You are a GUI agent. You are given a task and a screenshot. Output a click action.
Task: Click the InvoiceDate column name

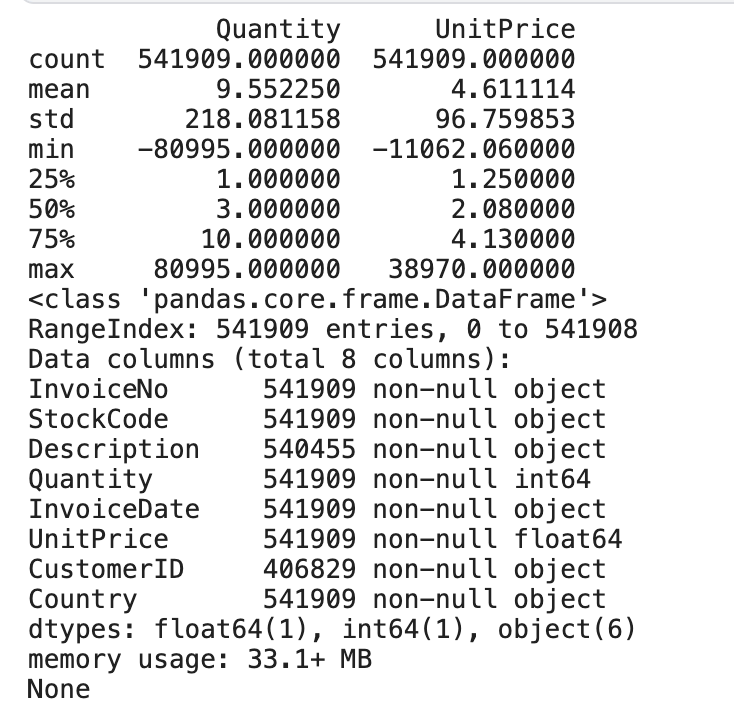click(x=113, y=509)
